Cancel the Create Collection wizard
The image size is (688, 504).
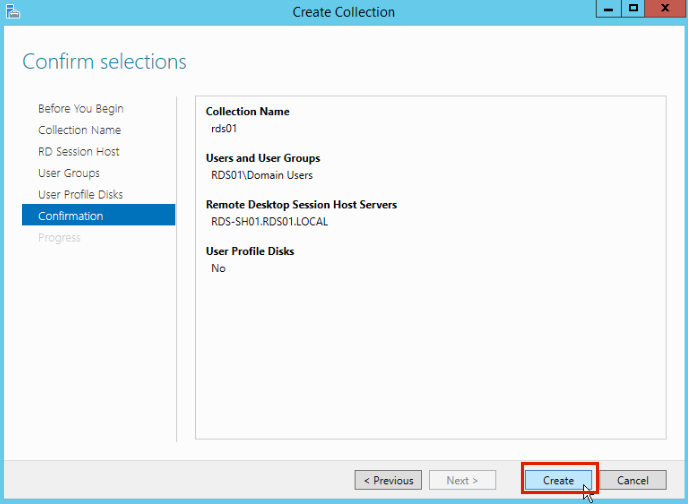[x=632, y=480]
